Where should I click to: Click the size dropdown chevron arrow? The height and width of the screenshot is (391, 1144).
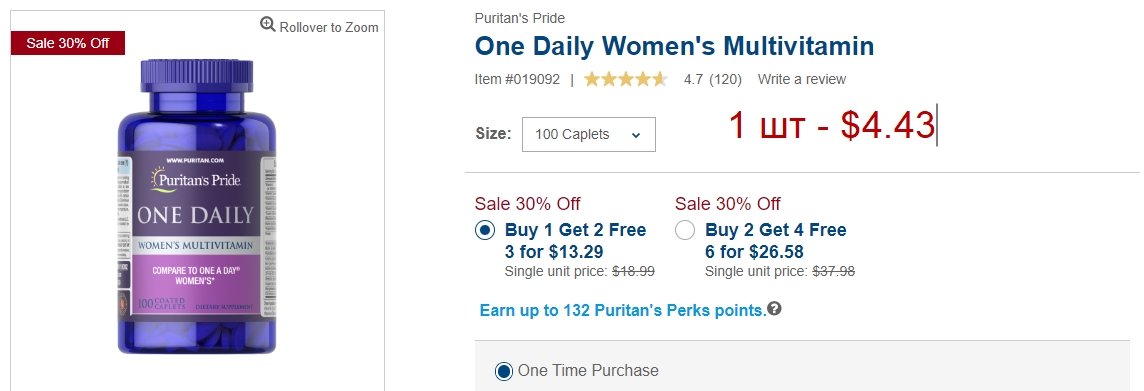click(635, 135)
